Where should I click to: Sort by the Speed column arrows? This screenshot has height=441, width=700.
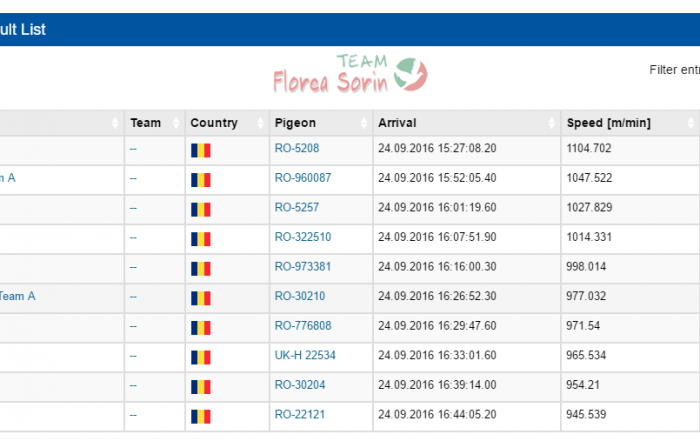click(x=691, y=123)
